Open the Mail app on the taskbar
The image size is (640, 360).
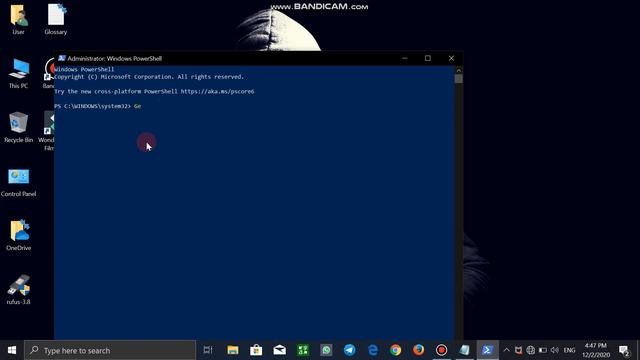click(280, 350)
